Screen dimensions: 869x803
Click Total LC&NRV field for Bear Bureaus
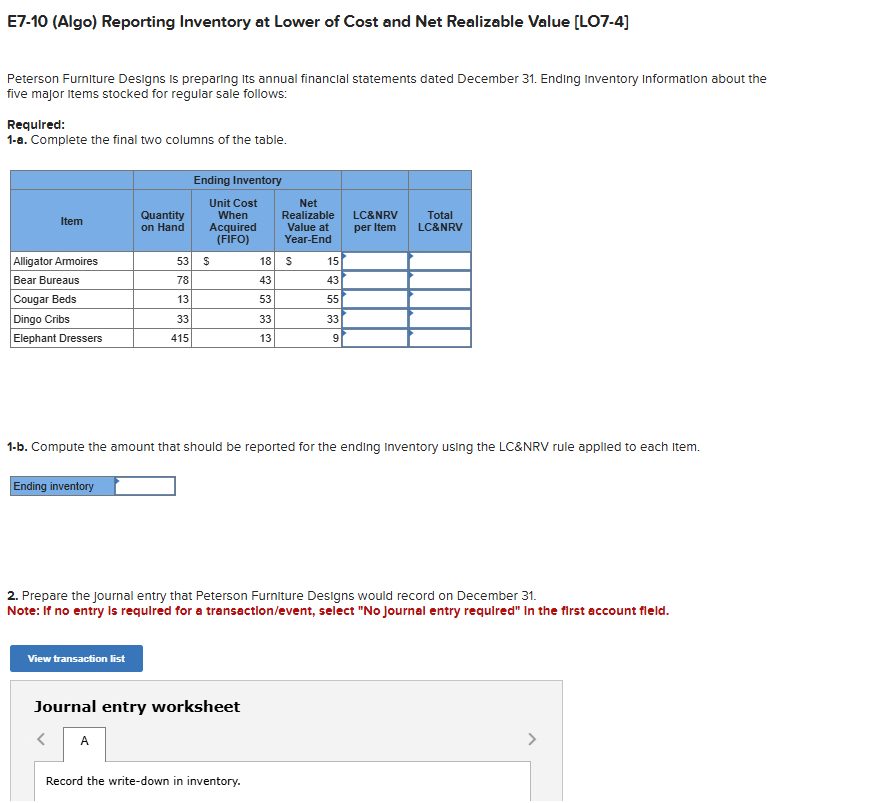[x=440, y=280]
